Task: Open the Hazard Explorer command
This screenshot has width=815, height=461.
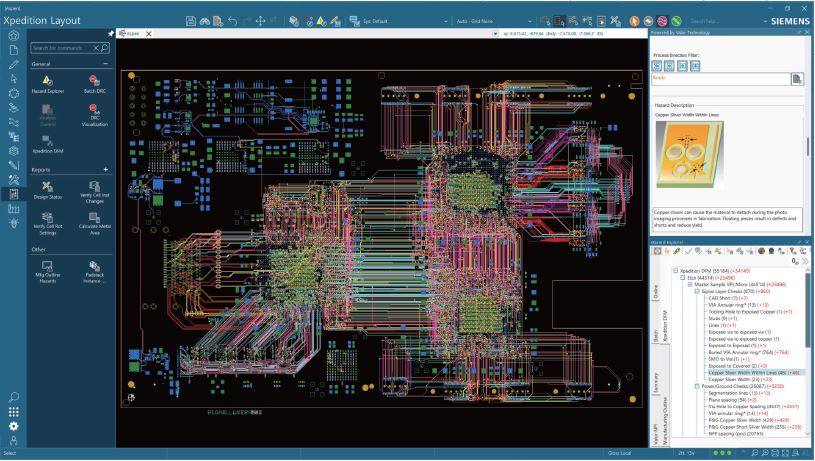Action: 47,84
